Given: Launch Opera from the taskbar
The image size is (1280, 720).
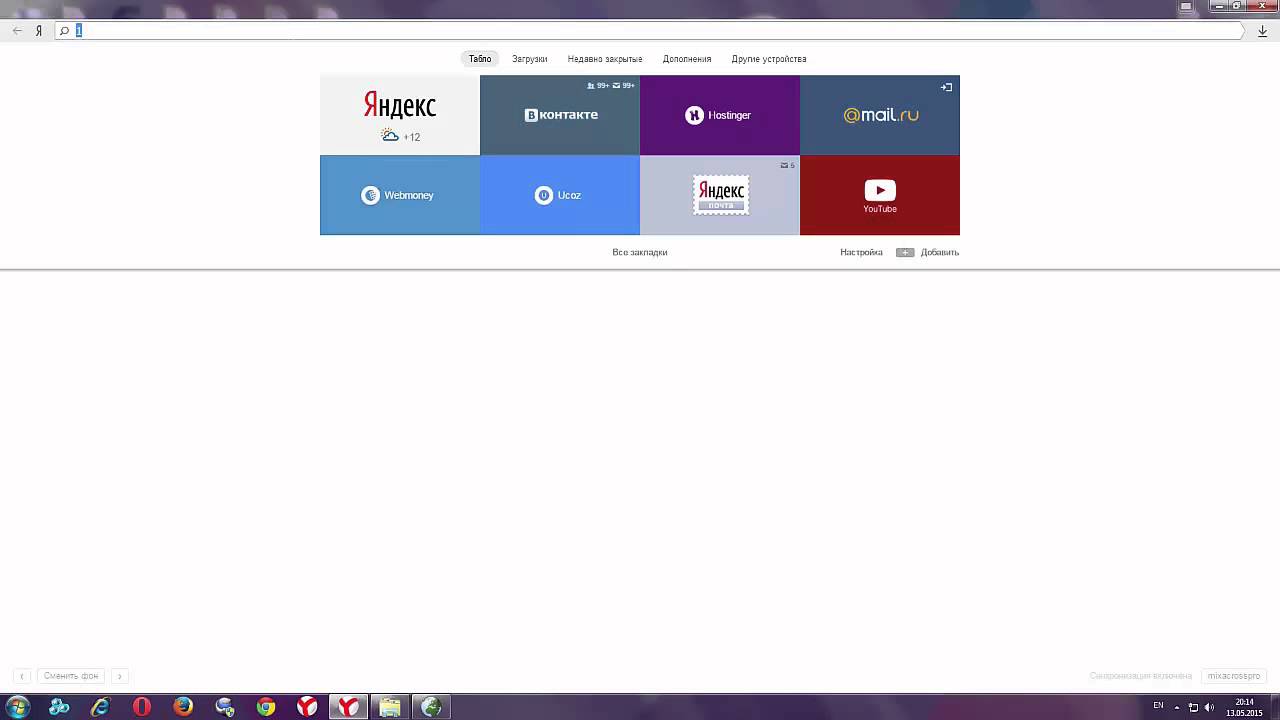Looking at the screenshot, I should click(x=142, y=707).
